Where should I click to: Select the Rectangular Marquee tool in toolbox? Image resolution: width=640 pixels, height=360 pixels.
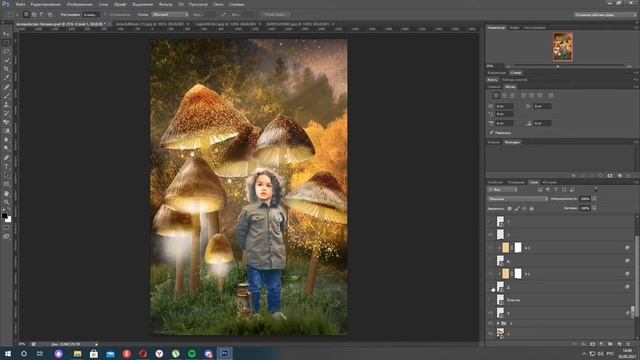pos(6,43)
